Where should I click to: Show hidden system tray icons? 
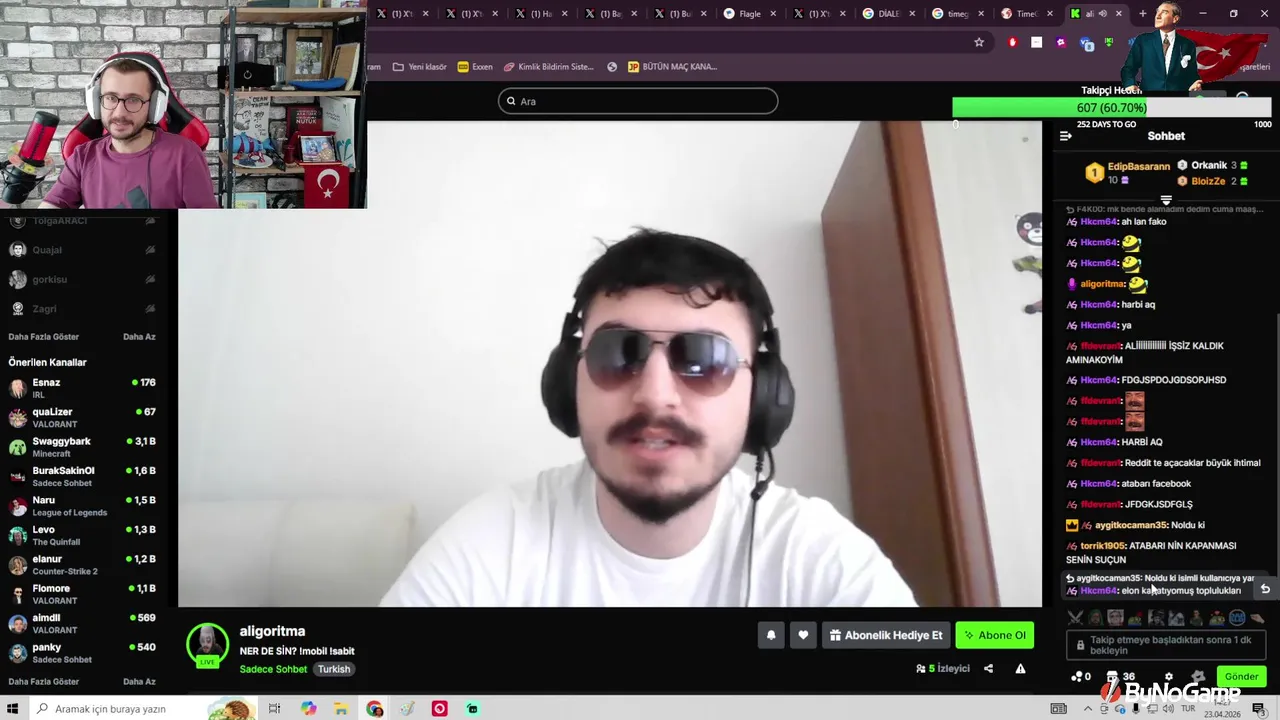coord(1088,709)
